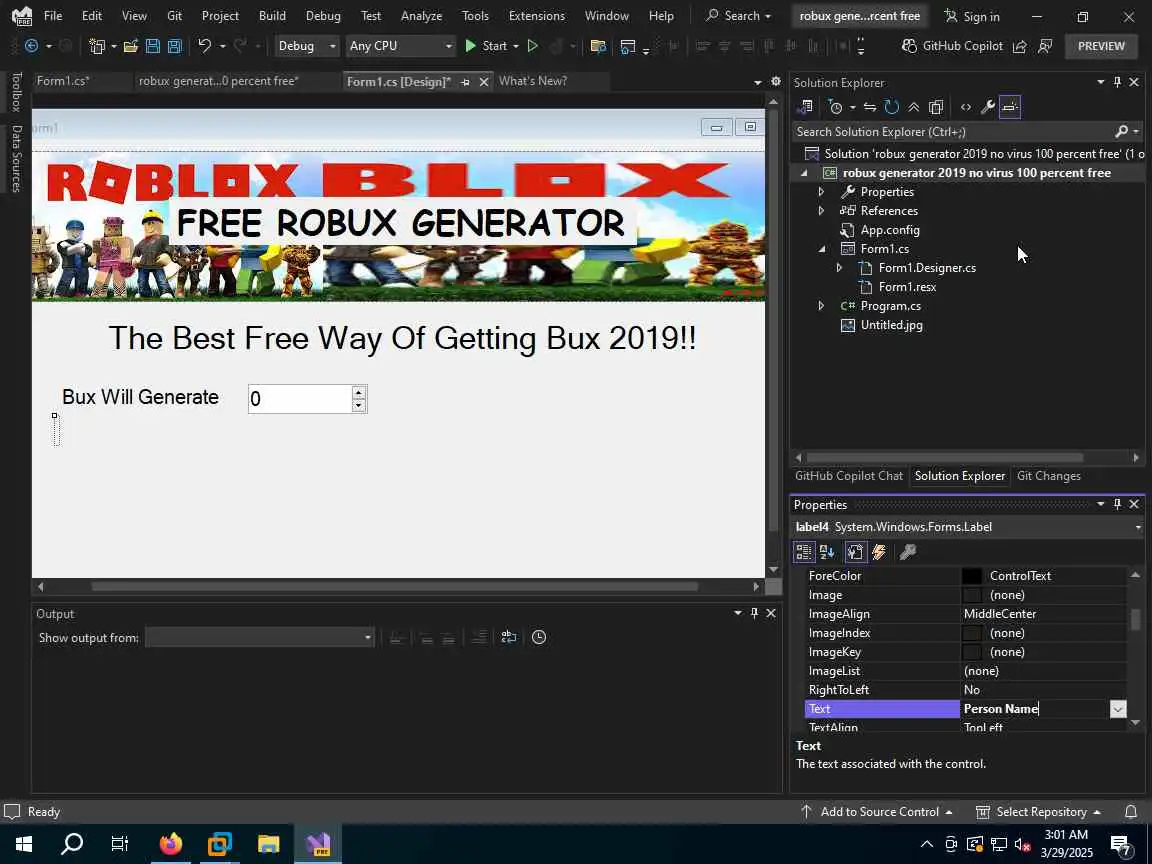Click the wrench Properties icon in Solution Explorer
Image resolution: width=1152 pixels, height=864 pixels.
coord(987,107)
